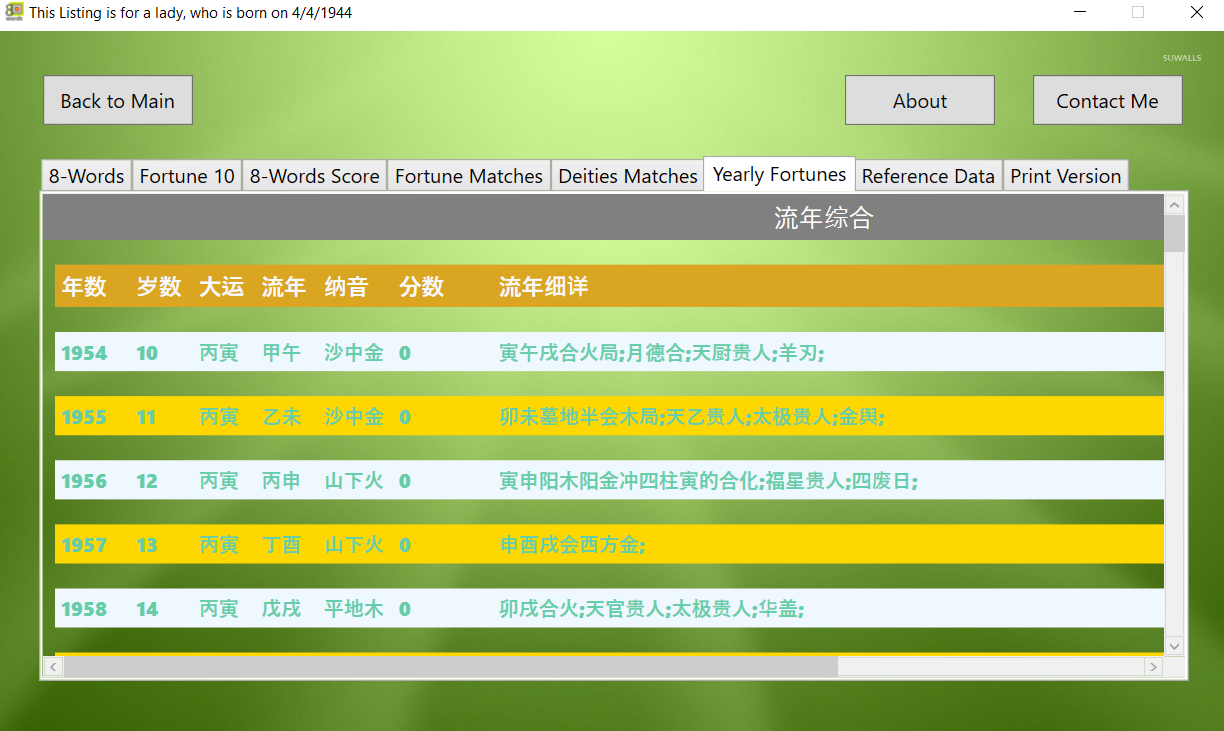Click the app icon in title bar
1224x731 pixels.
point(14,13)
